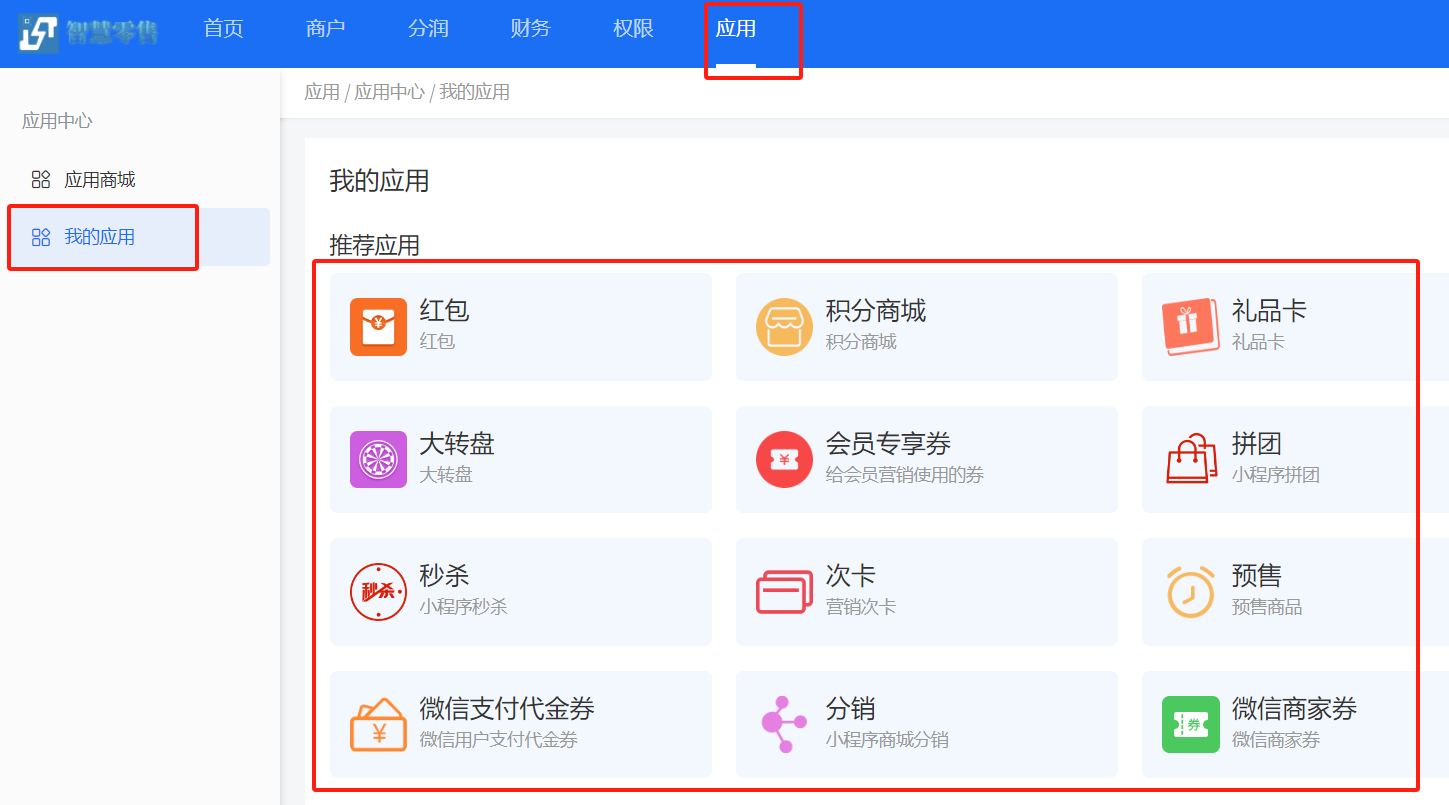Open the 预售 app title
The image size is (1449, 805).
[x=1257, y=576]
